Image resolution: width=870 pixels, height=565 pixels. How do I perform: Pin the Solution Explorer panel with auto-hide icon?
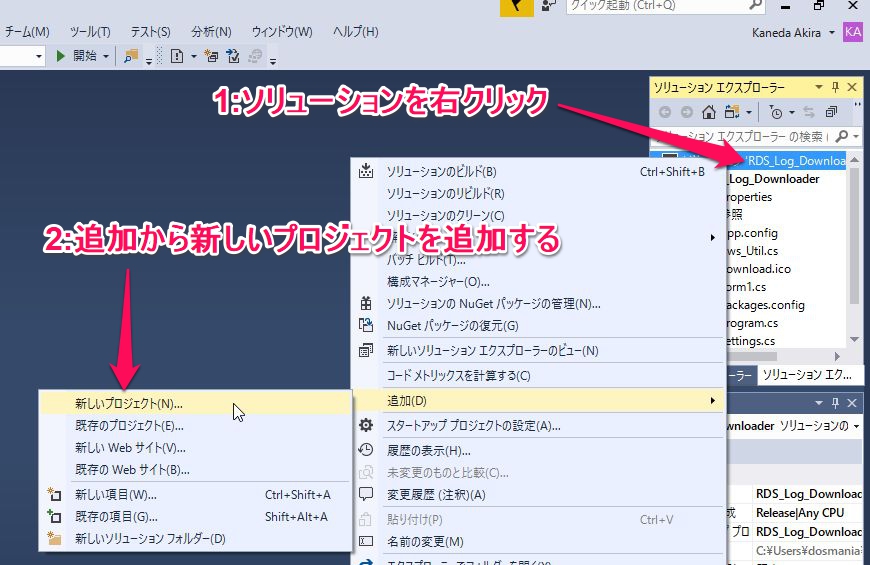coord(836,88)
